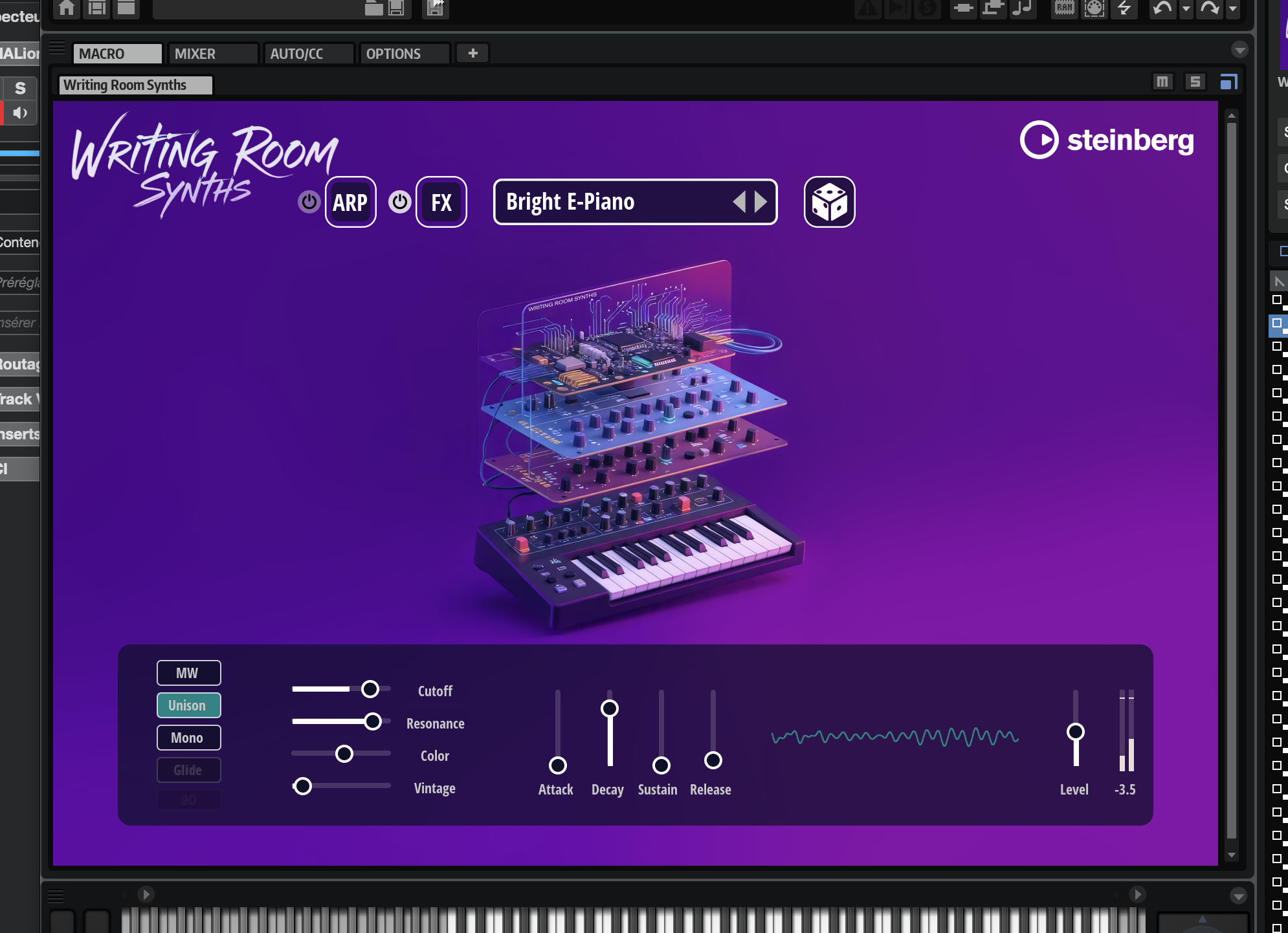Add a new tab with plus button

pyautogui.click(x=472, y=53)
